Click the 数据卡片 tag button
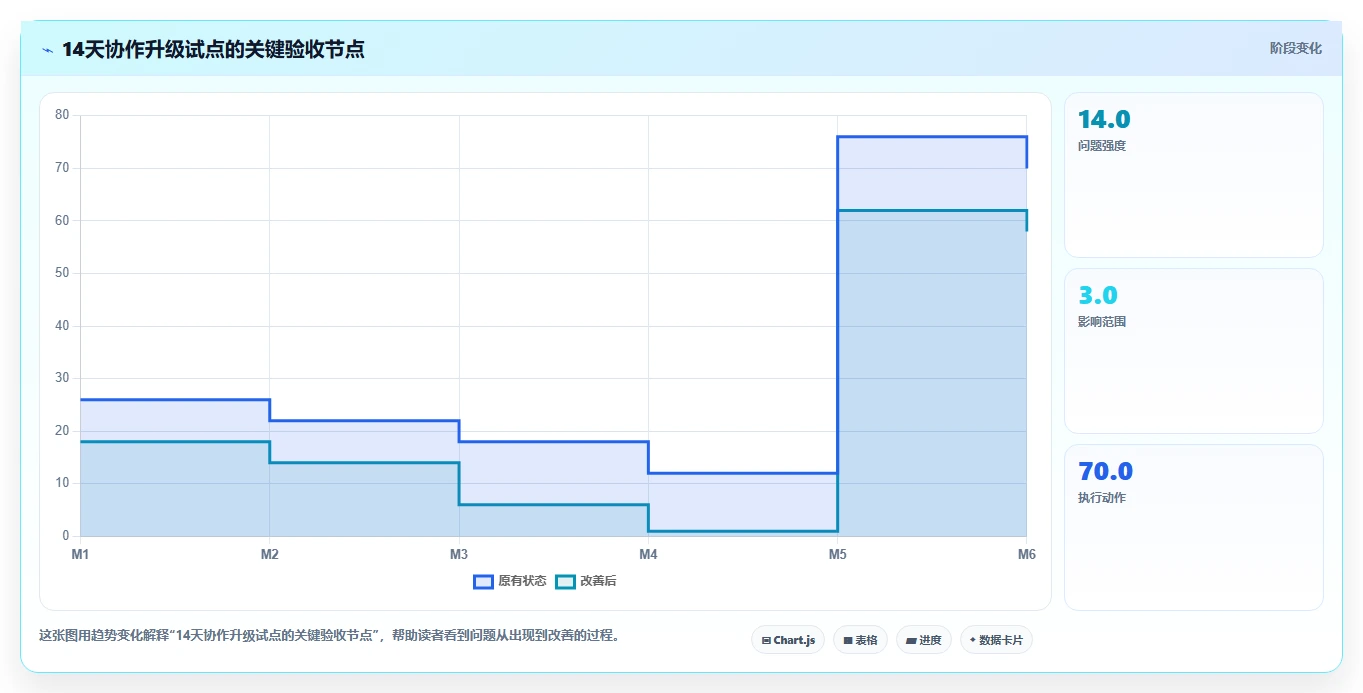1363x693 pixels. tap(996, 640)
